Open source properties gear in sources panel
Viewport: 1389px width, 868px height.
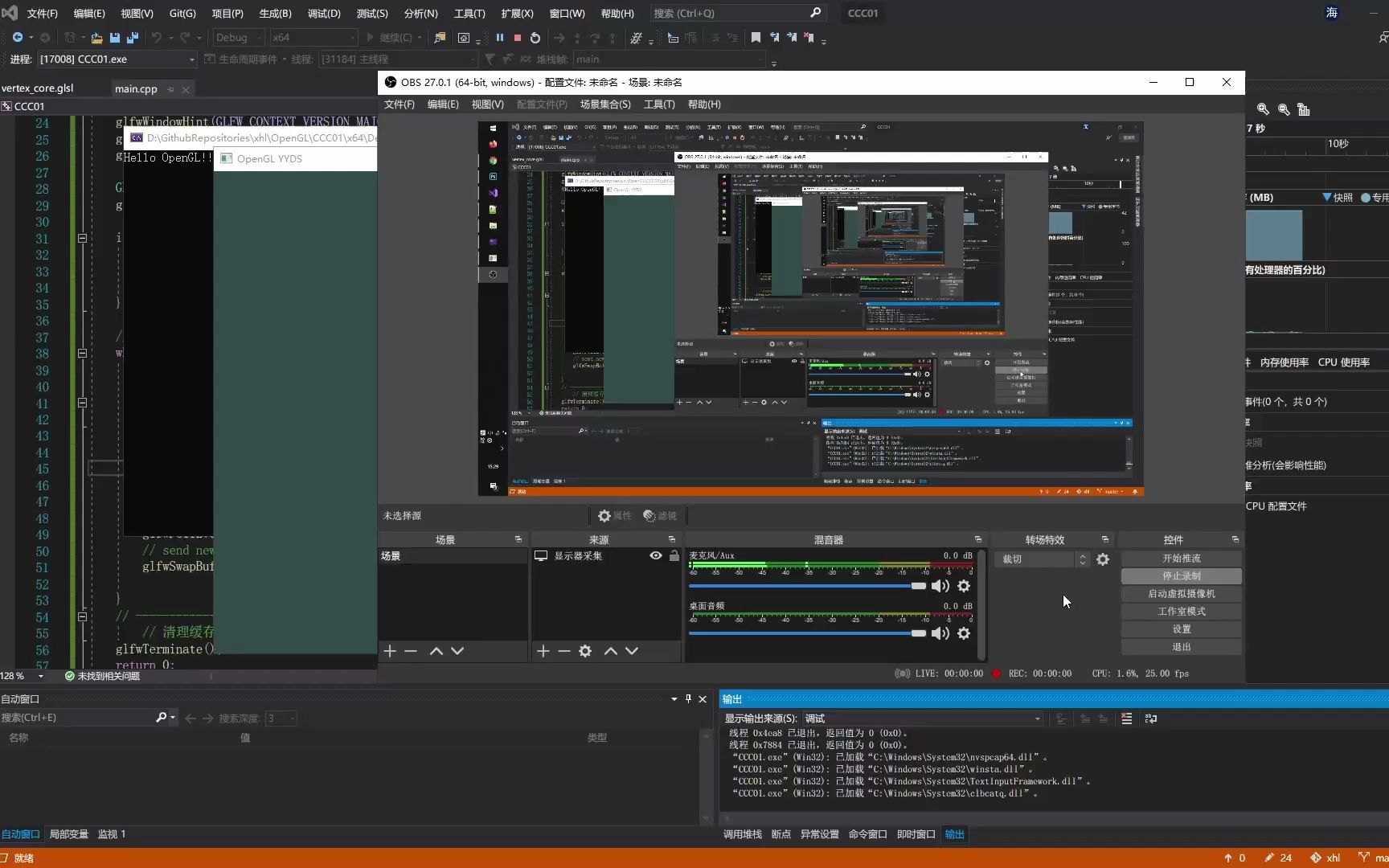coord(585,651)
